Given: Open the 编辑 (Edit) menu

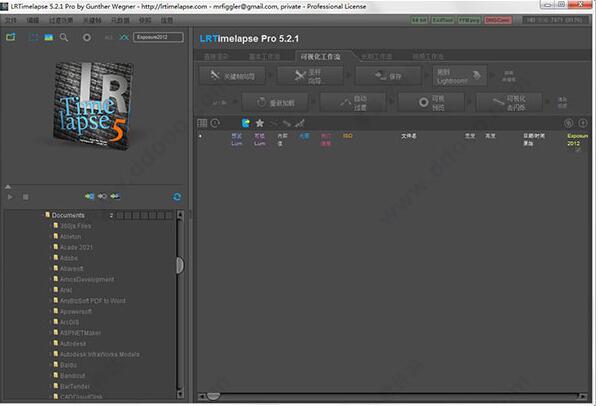Looking at the screenshot, I should 33,20.
